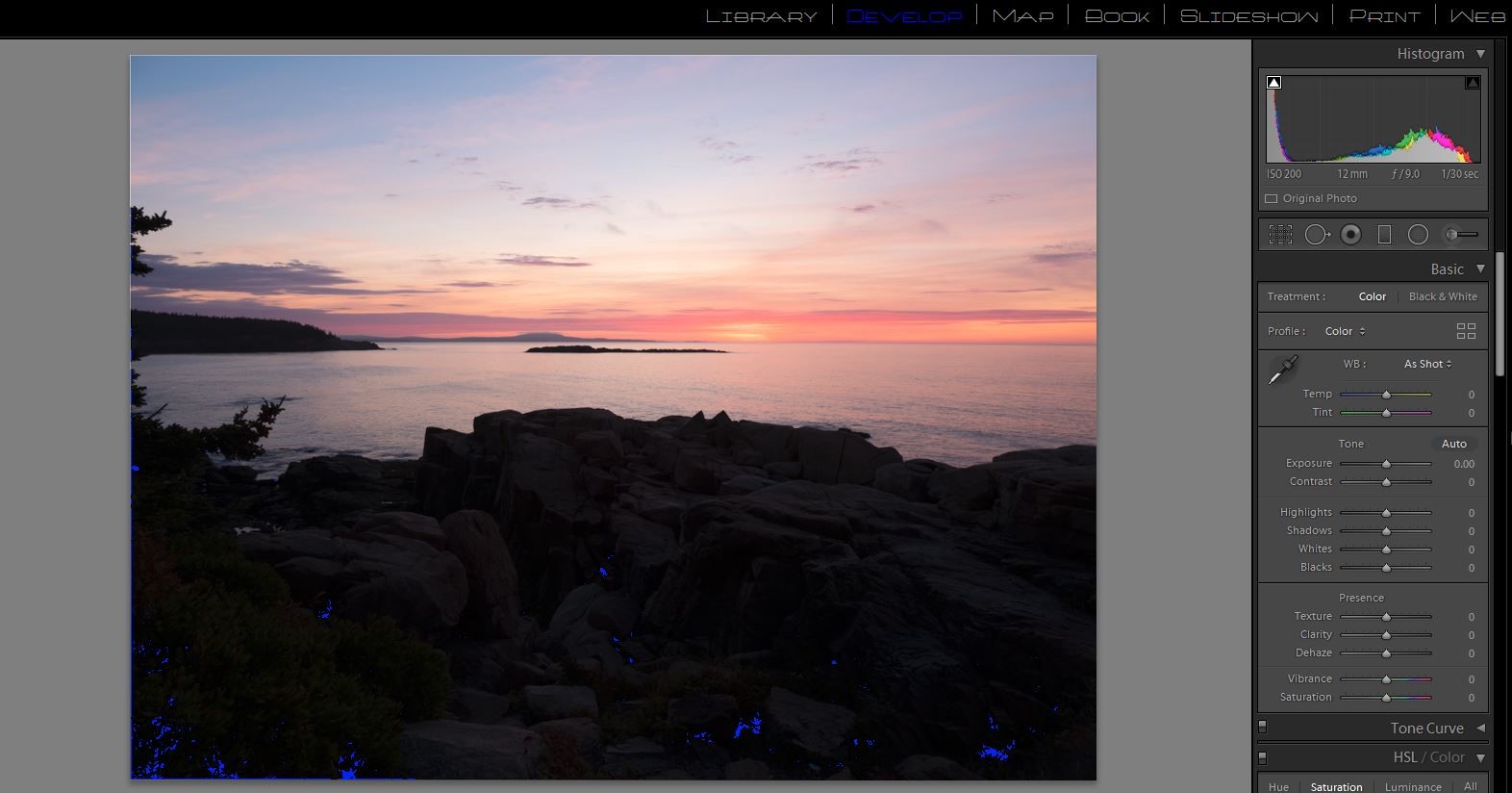Click the Exposure slider handle
The width and height of the screenshot is (1512, 793).
pyautogui.click(x=1386, y=464)
